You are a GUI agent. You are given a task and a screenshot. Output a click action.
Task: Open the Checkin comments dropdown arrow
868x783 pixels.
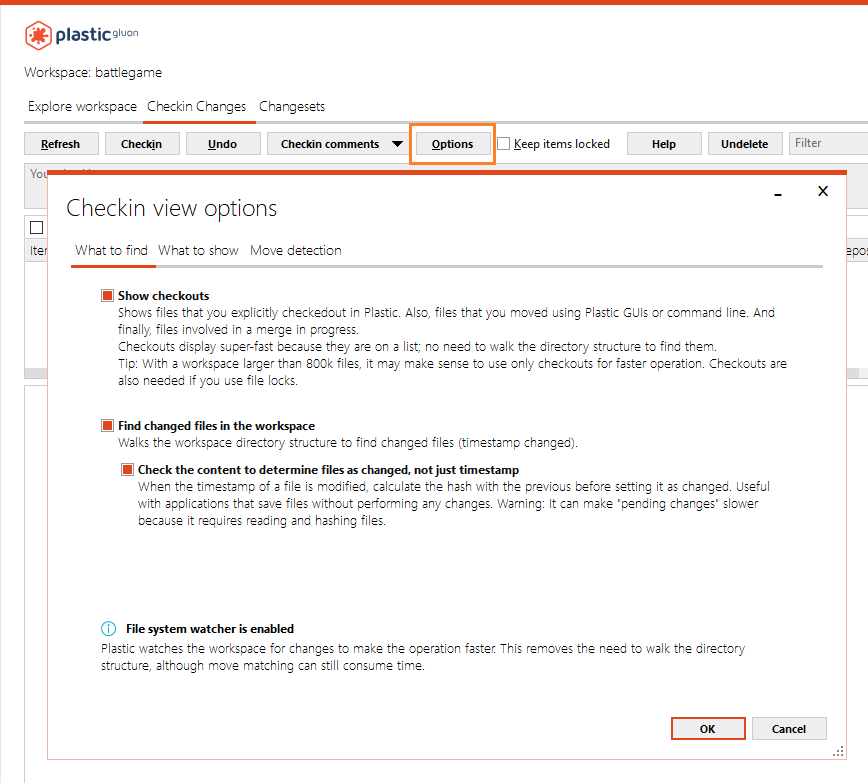[397, 144]
